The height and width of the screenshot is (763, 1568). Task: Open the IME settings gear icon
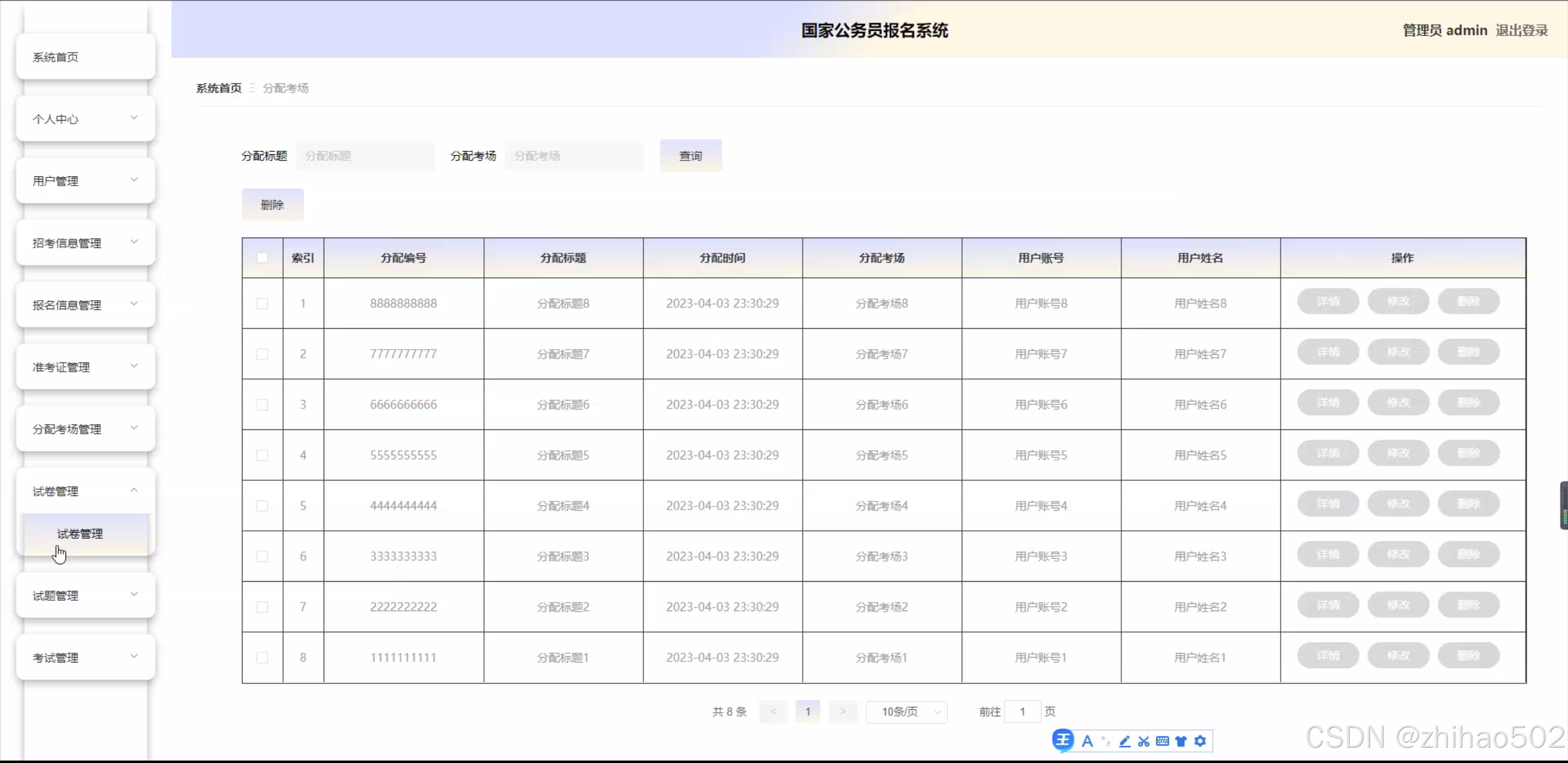coord(1200,742)
